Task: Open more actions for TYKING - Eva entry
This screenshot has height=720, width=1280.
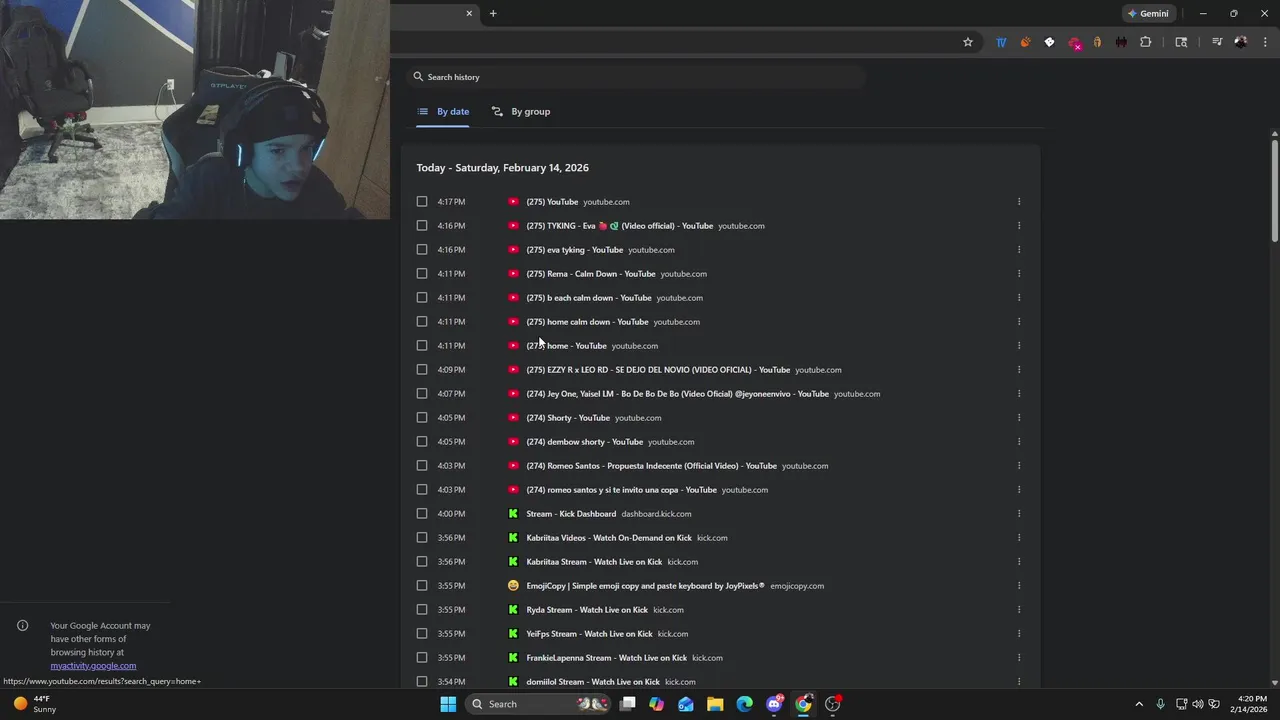Action: click(x=1019, y=225)
